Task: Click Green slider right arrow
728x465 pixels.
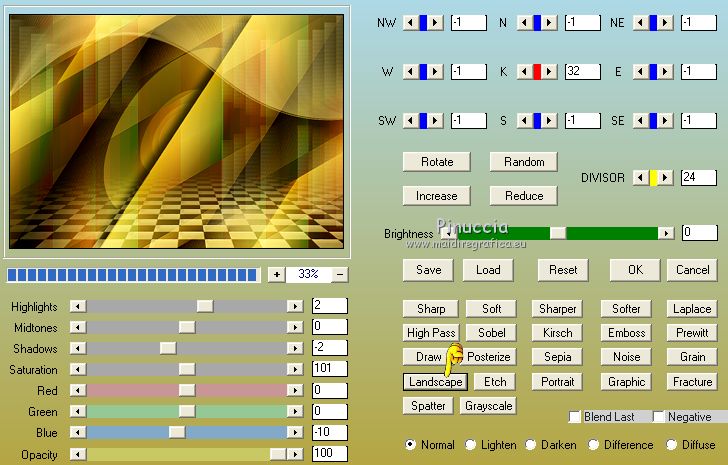Action: tap(295, 411)
